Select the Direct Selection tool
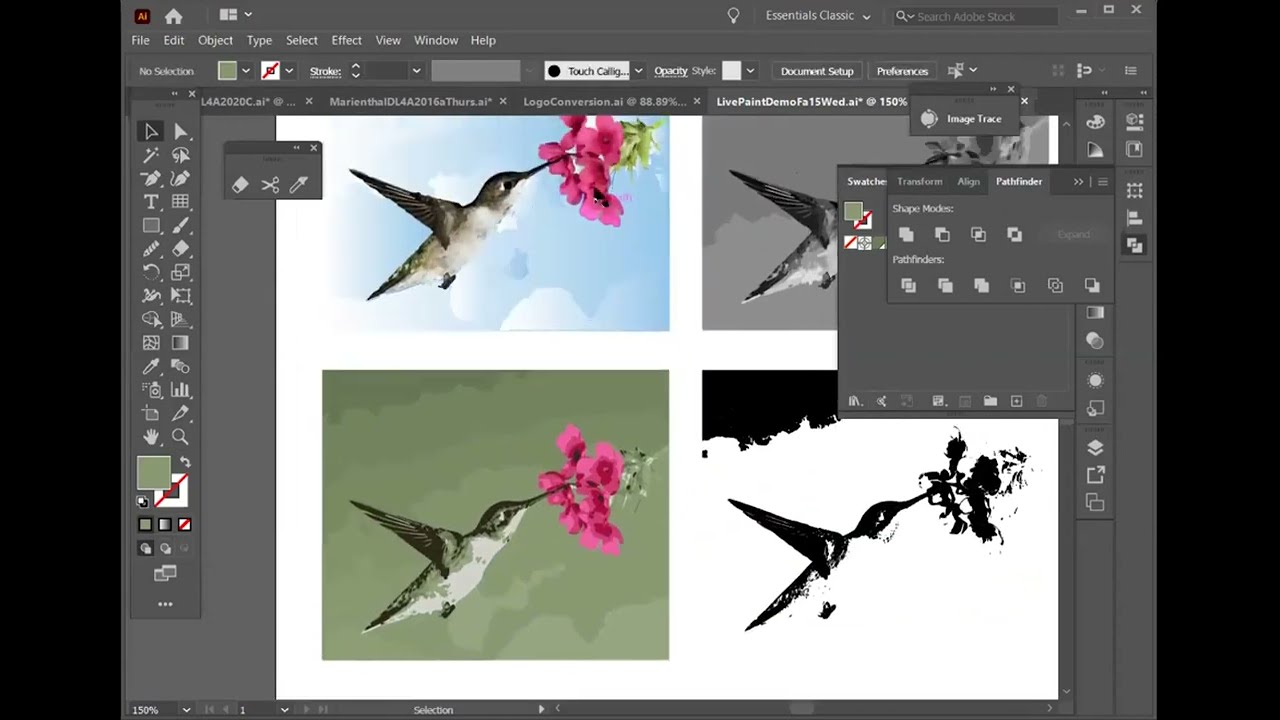This screenshot has height=720, width=1280. (x=181, y=131)
